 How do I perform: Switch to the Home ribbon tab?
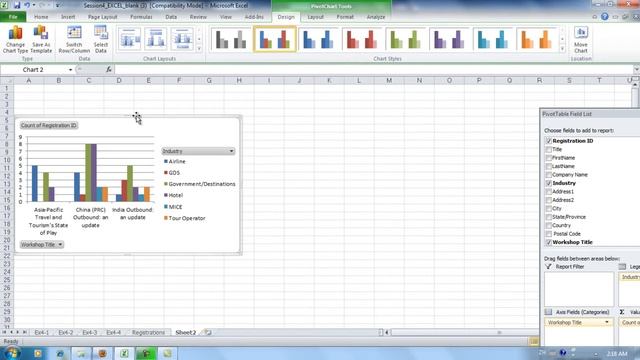[41, 17]
